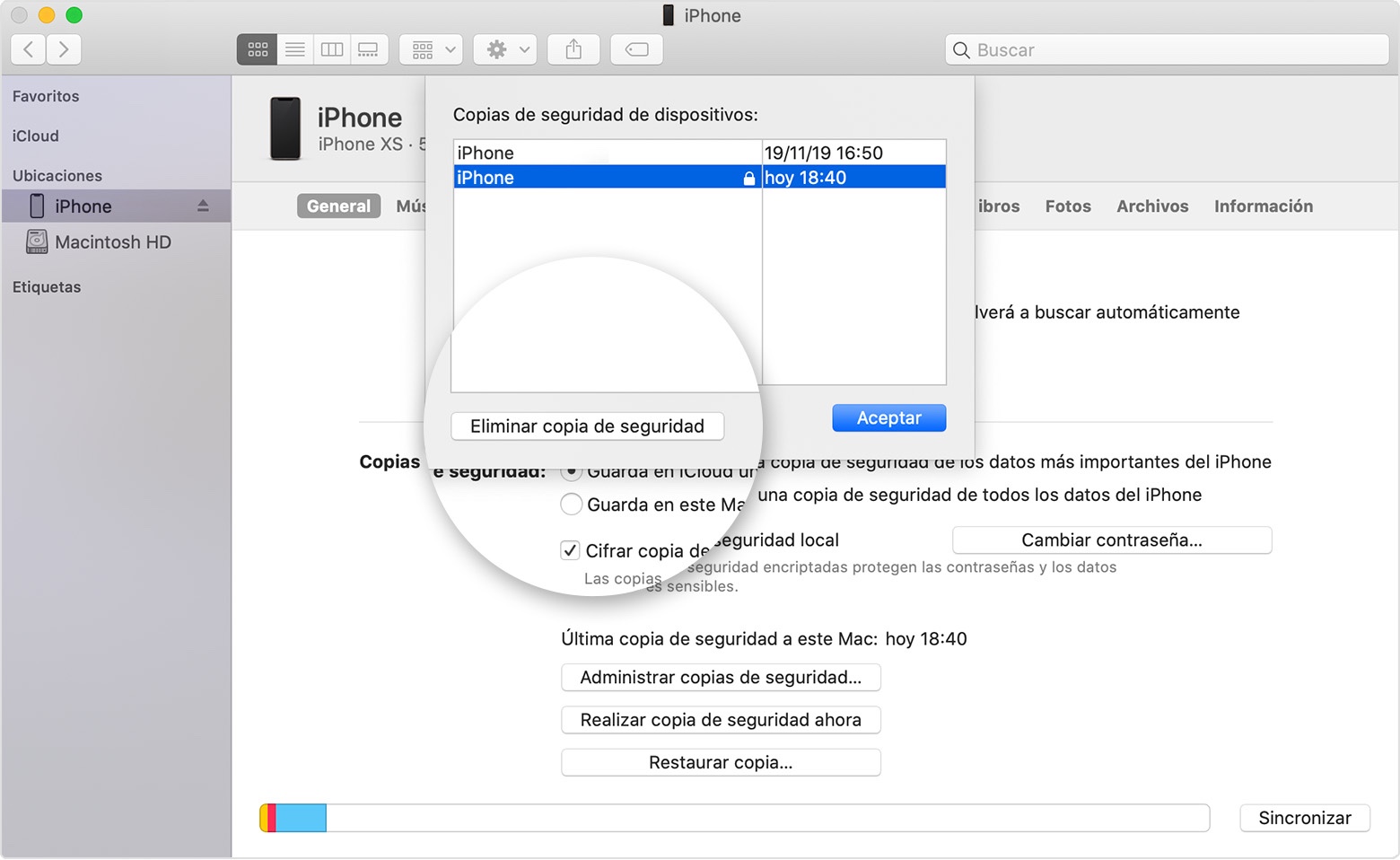Click the Etiquetas sidebar heading

[x=47, y=287]
